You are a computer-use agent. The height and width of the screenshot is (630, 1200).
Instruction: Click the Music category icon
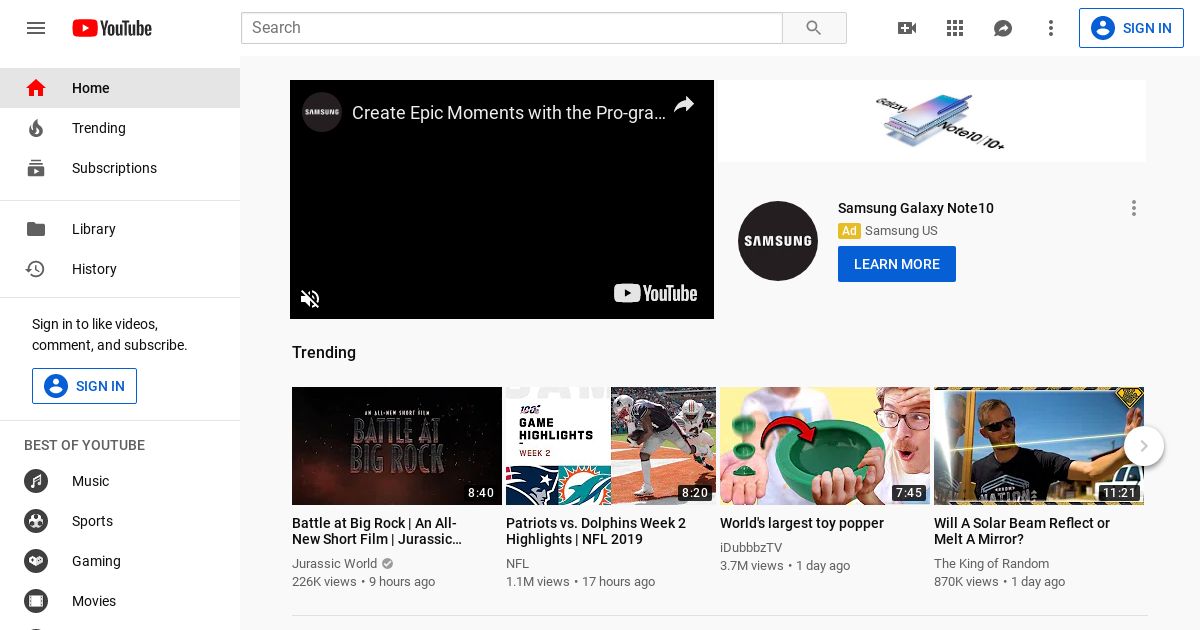click(x=36, y=481)
